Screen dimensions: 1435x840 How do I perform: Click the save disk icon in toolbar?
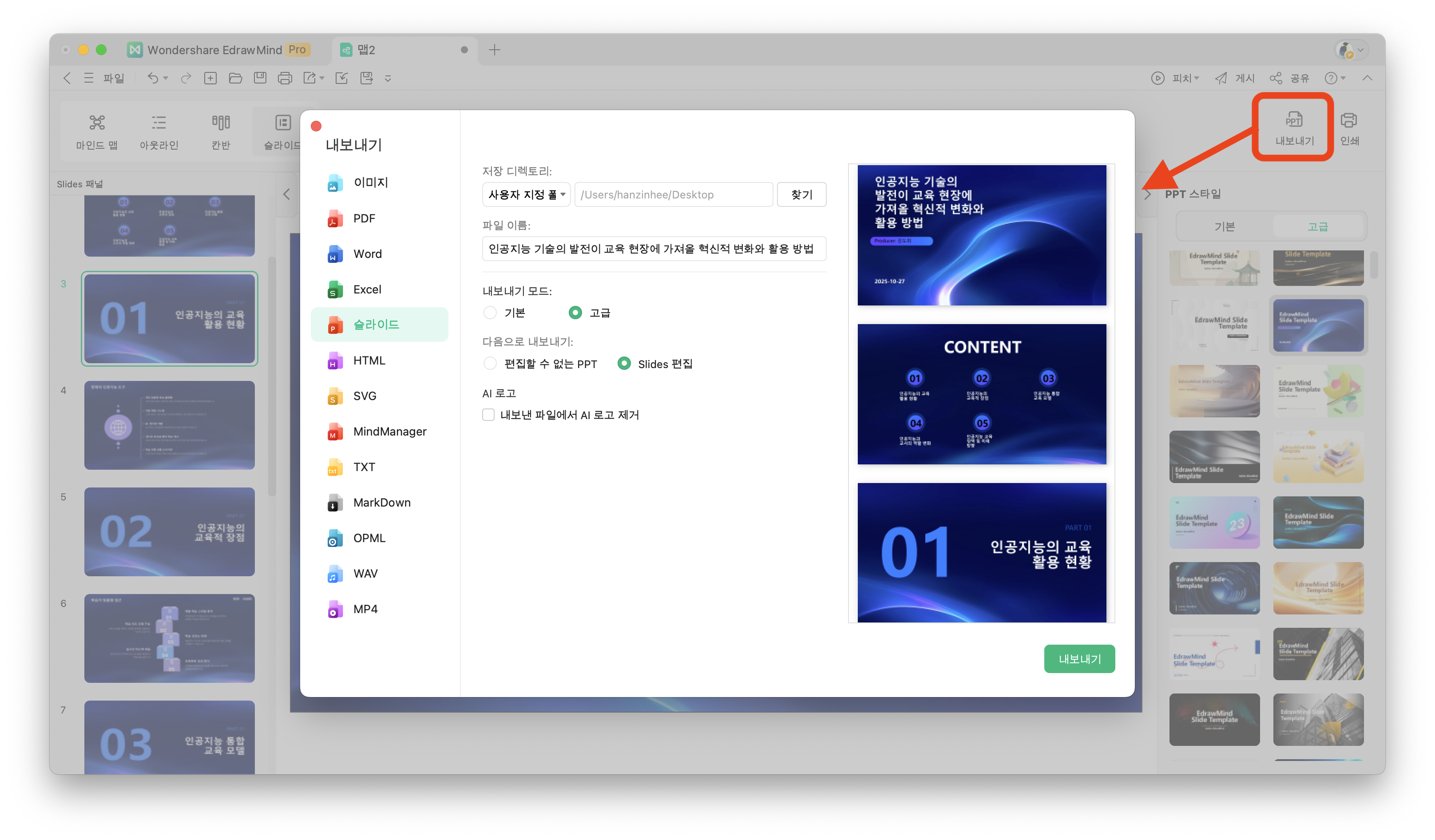coord(260,78)
